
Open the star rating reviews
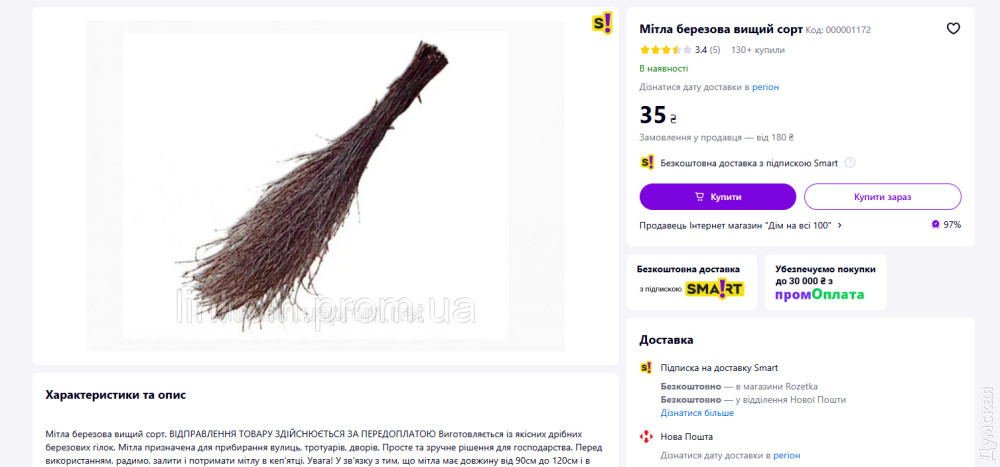click(x=665, y=50)
